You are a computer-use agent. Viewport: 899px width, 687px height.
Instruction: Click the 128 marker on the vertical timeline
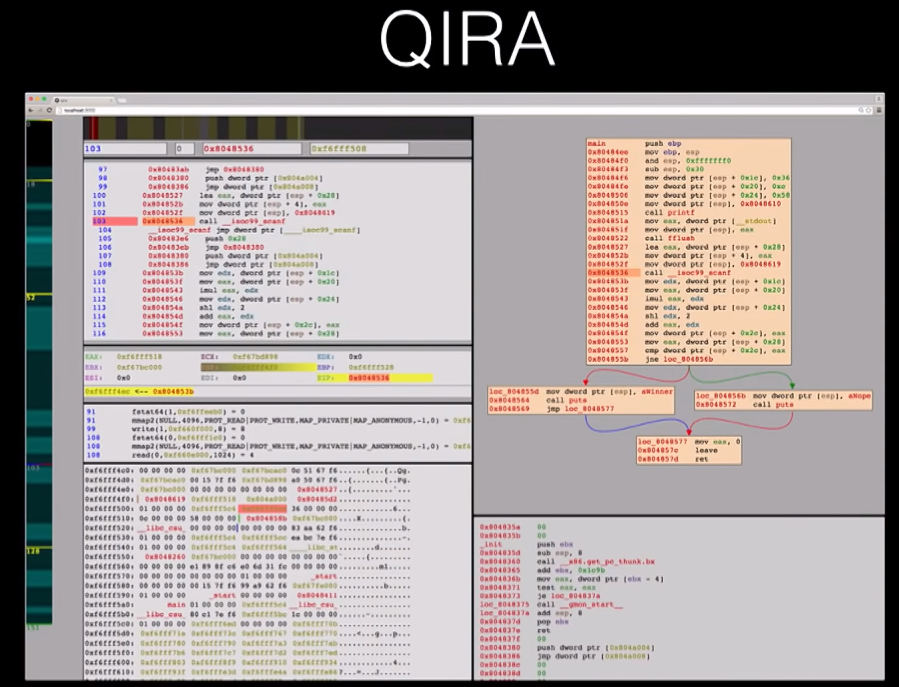tap(33, 551)
